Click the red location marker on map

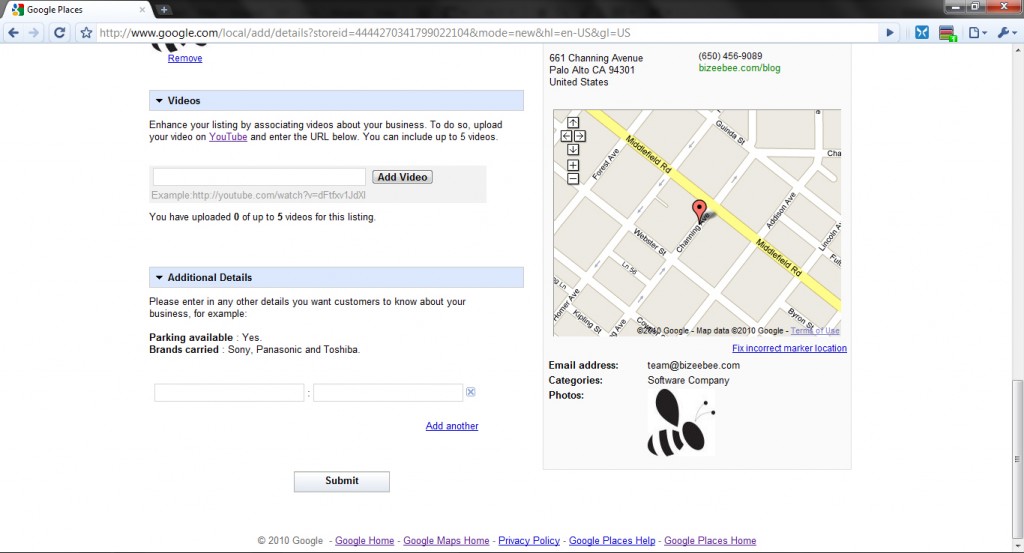pyautogui.click(x=699, y=211)
